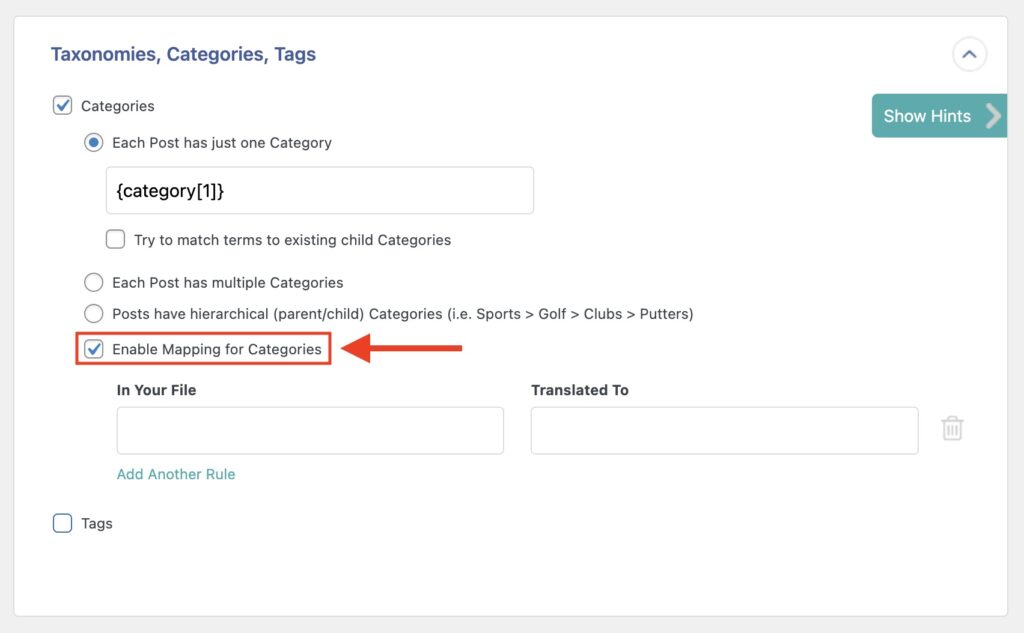Click the delete icon beside the Translated To field

point(952,427)
